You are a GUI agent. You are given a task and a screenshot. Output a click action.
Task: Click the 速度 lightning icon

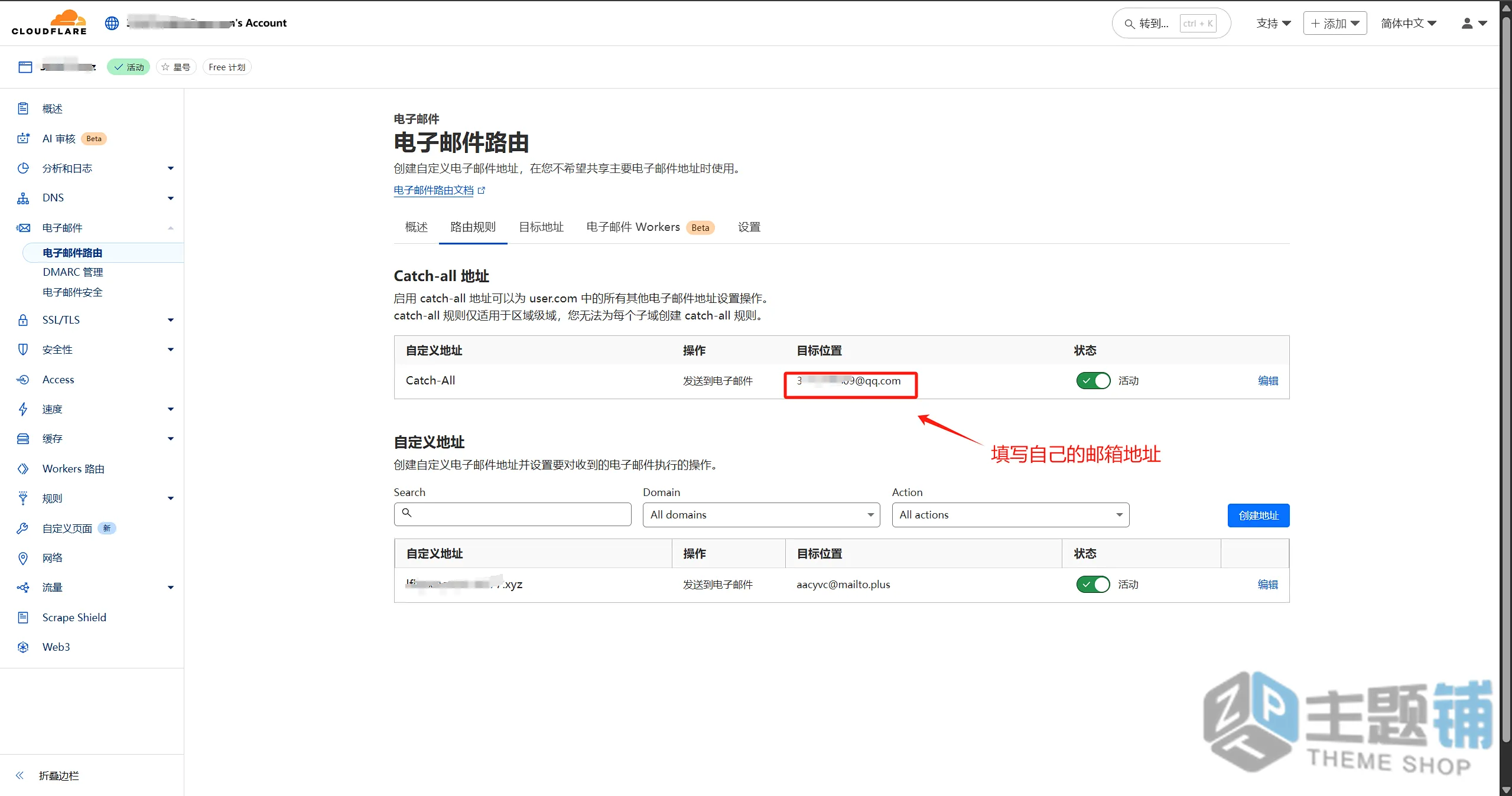pyautogui.click(x=23, y=409)
